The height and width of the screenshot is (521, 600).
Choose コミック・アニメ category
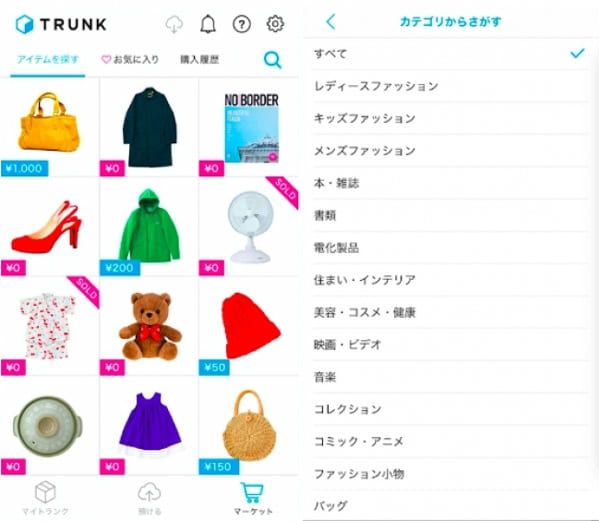[450, 441]
